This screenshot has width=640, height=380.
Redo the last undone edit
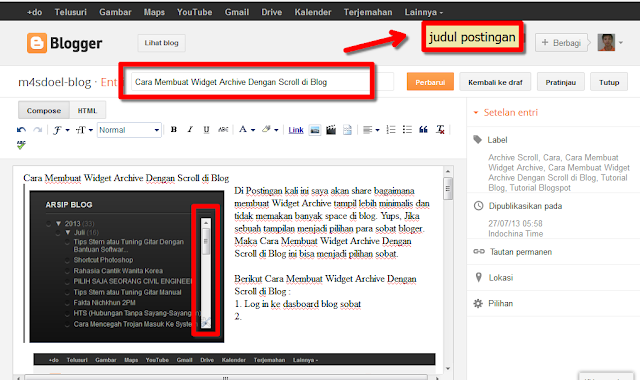click(x=38, y=130)
